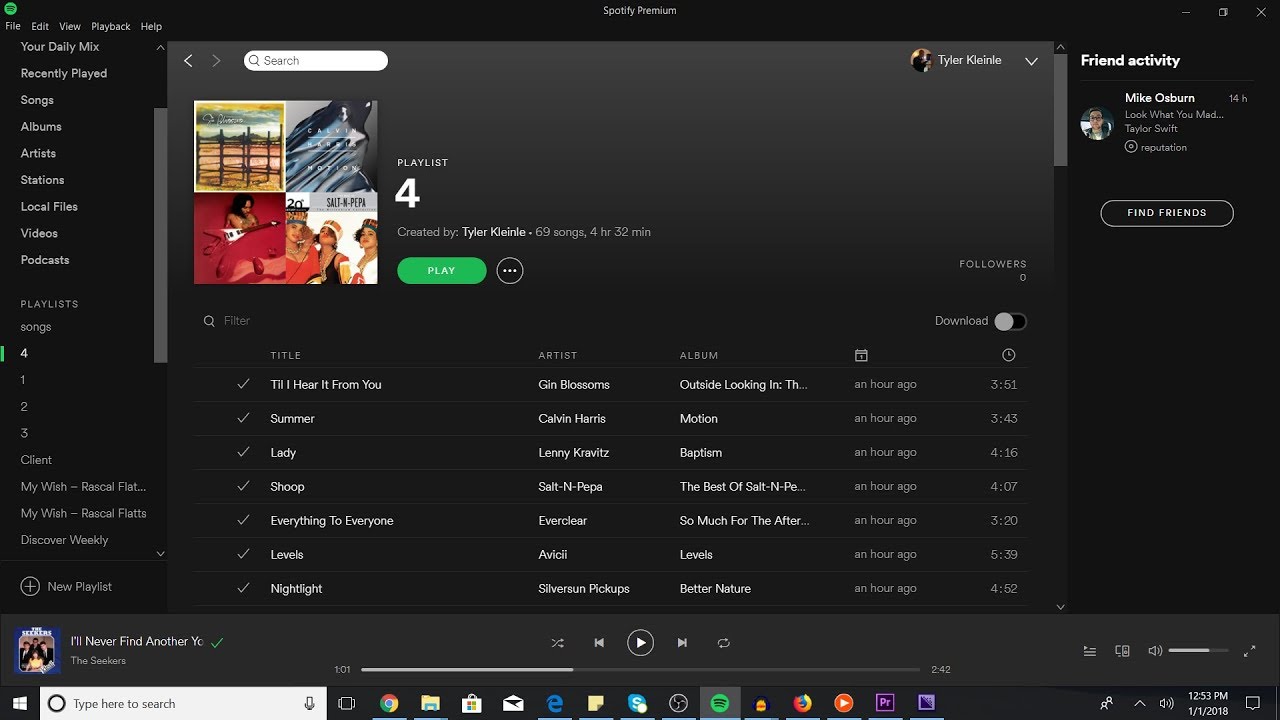Viewport: 1280px width, 720px height.
Task: Sort by date added calendar icon
Action: click(861, 355)
